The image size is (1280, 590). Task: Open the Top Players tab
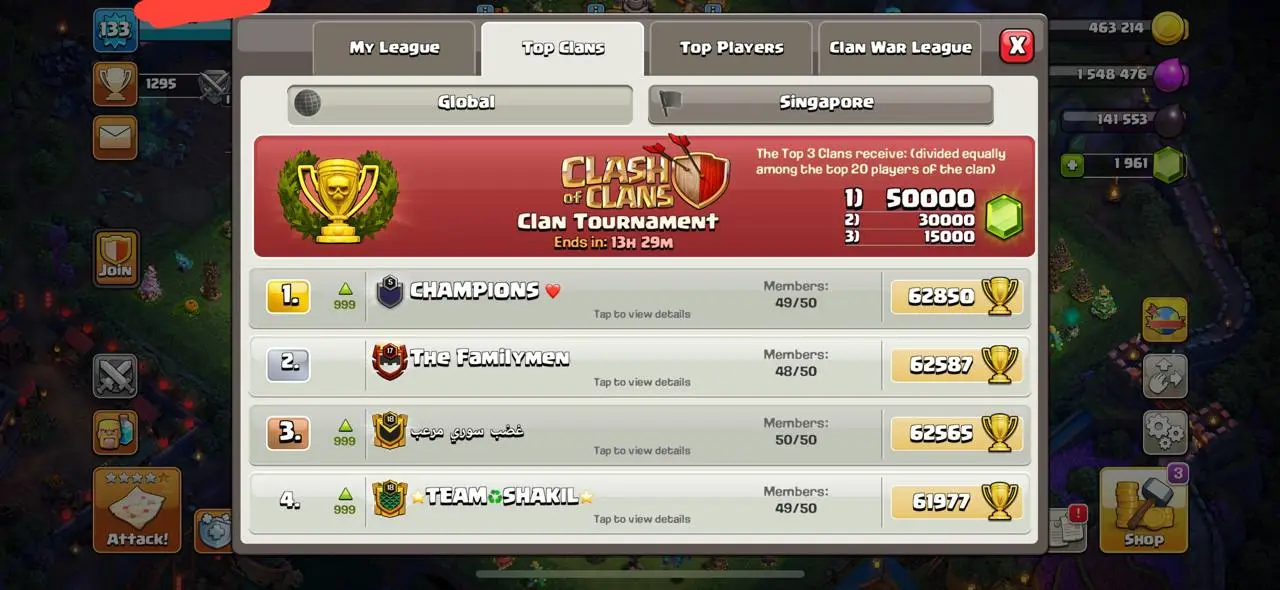[x=732, y=48]
